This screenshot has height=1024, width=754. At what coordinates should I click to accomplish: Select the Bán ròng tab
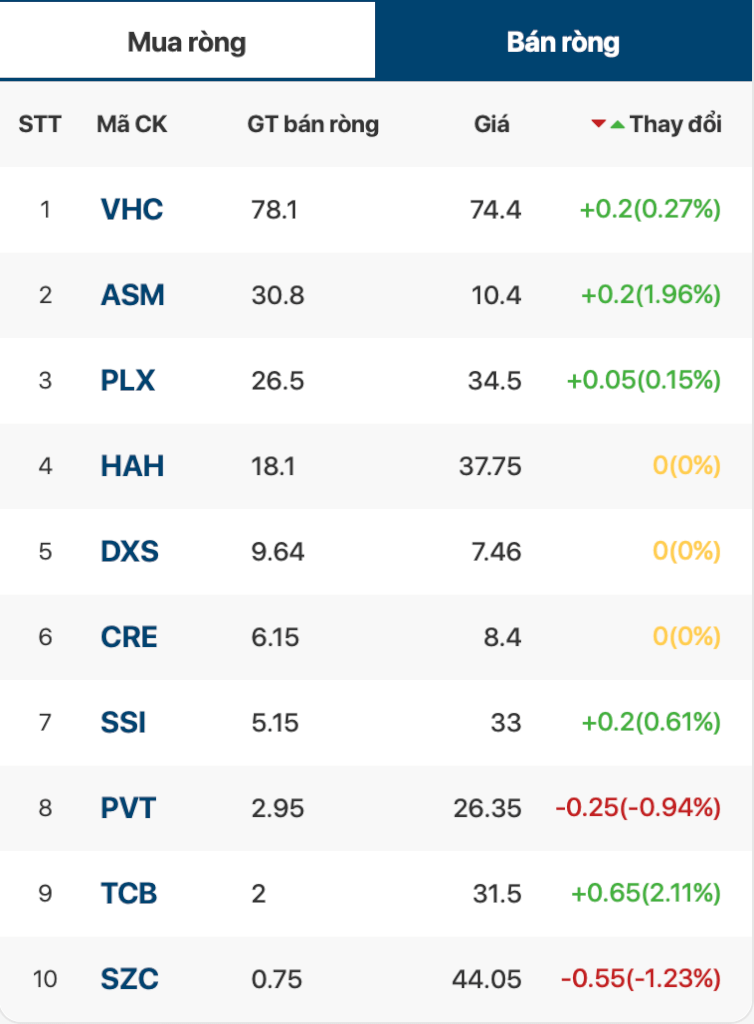(563, 42)
